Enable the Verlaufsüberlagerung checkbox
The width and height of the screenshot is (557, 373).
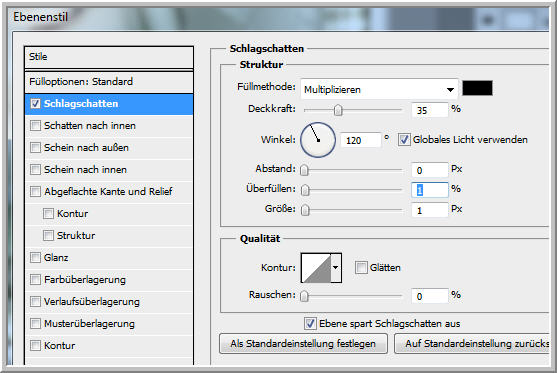pyautogui.click(x=35, y=302)
